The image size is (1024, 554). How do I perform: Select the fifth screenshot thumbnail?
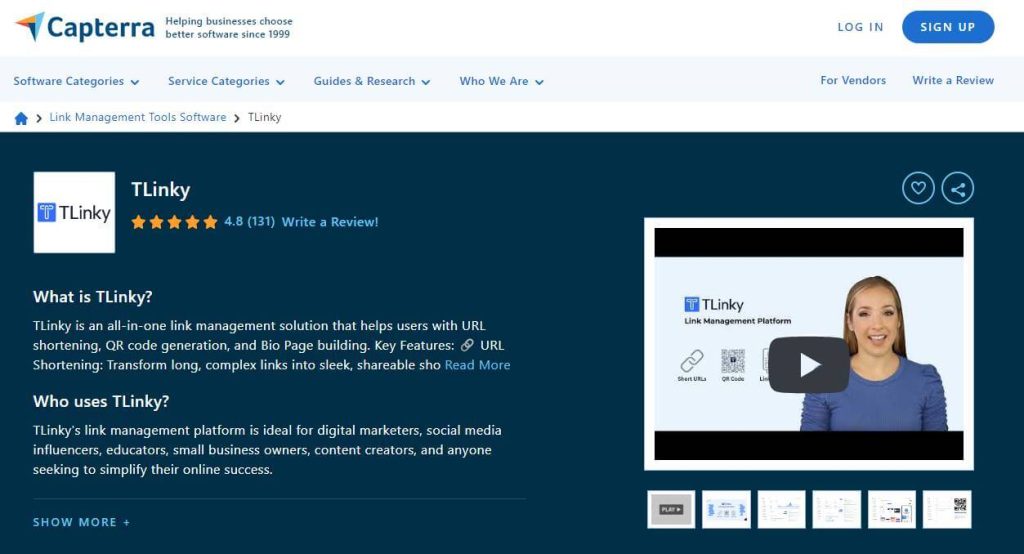[x=892, y=510]
